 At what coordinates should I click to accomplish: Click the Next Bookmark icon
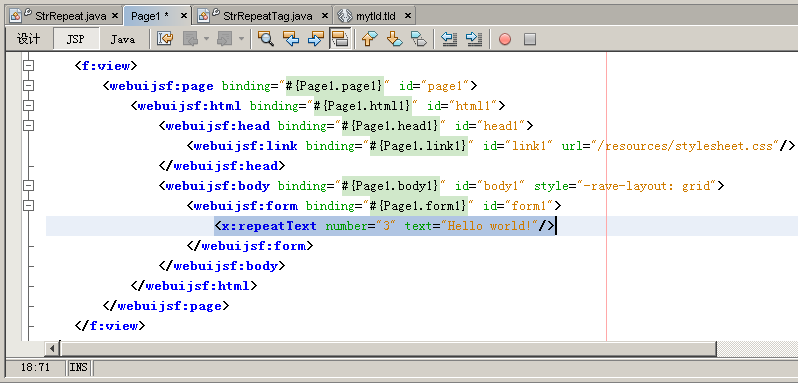pyautogui.click(x=394, y=39)
